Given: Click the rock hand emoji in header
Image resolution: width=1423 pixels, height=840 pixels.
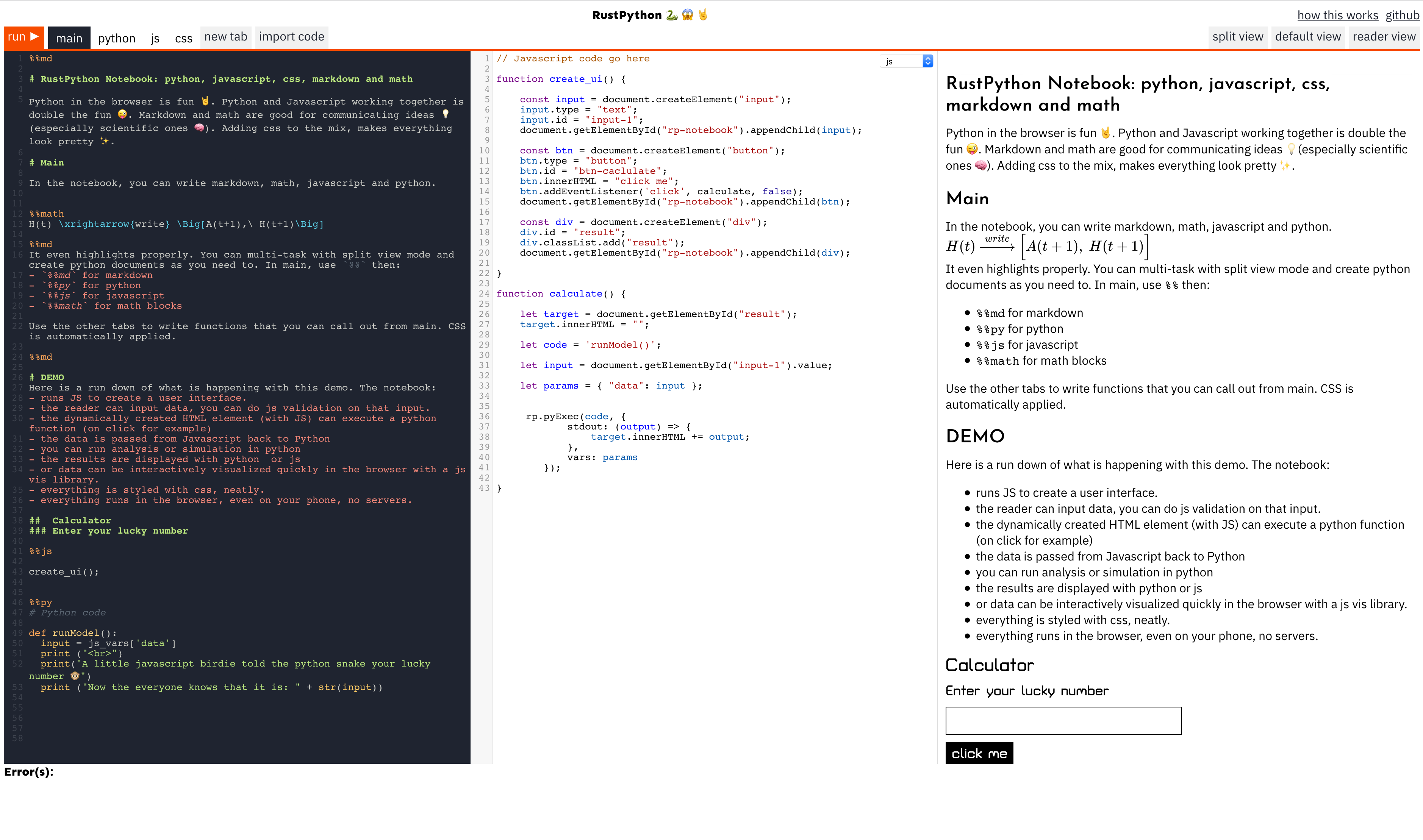Looking at the screenshot, I should pyautogui.click(x=703, y=15).
